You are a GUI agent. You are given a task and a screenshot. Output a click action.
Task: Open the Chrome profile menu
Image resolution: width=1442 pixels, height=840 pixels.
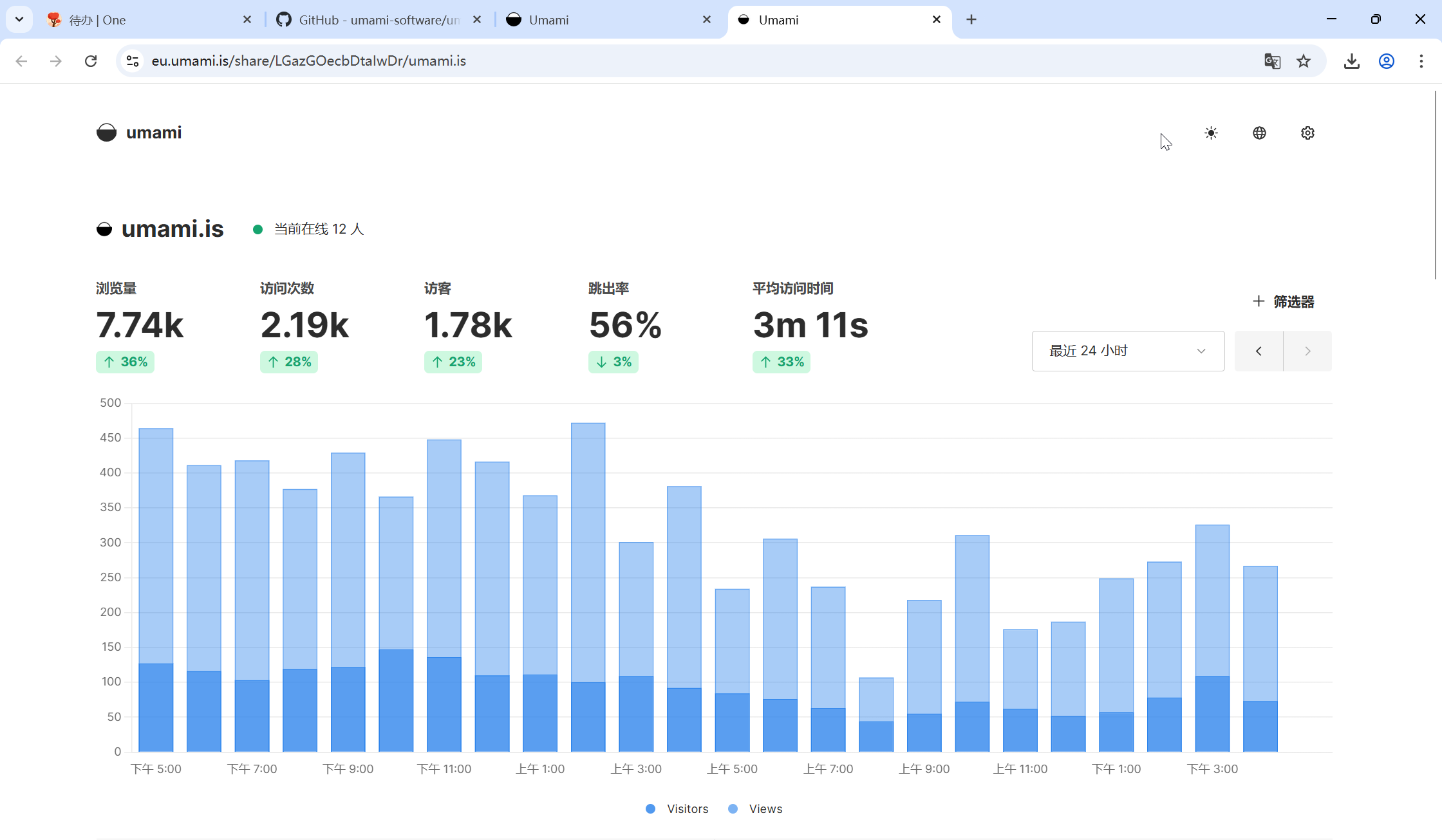click(x=1387, y=61)
